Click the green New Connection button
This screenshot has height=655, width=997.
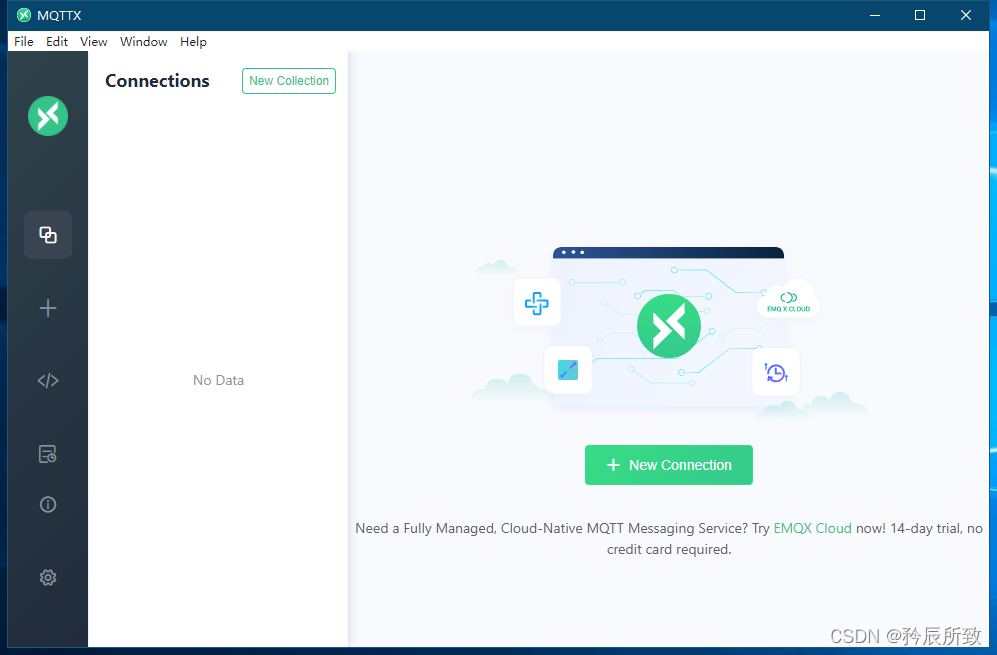coord(669,465)
